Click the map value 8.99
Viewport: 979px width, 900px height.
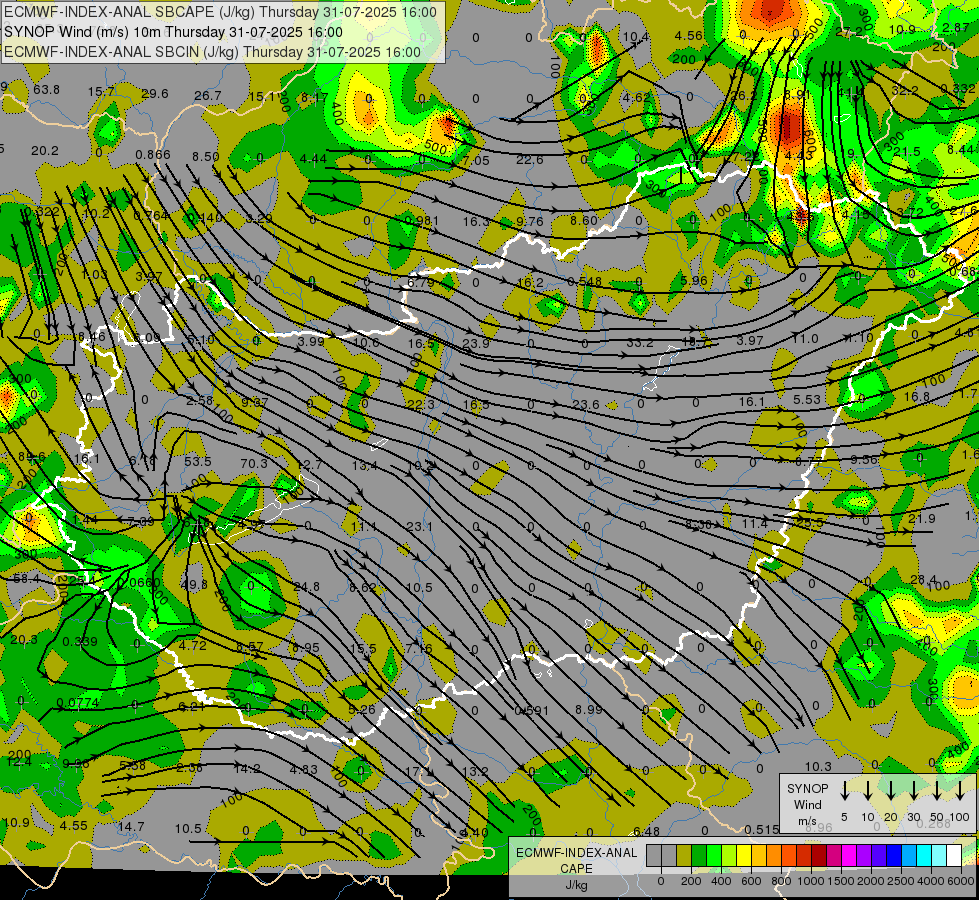pos(589,710)
